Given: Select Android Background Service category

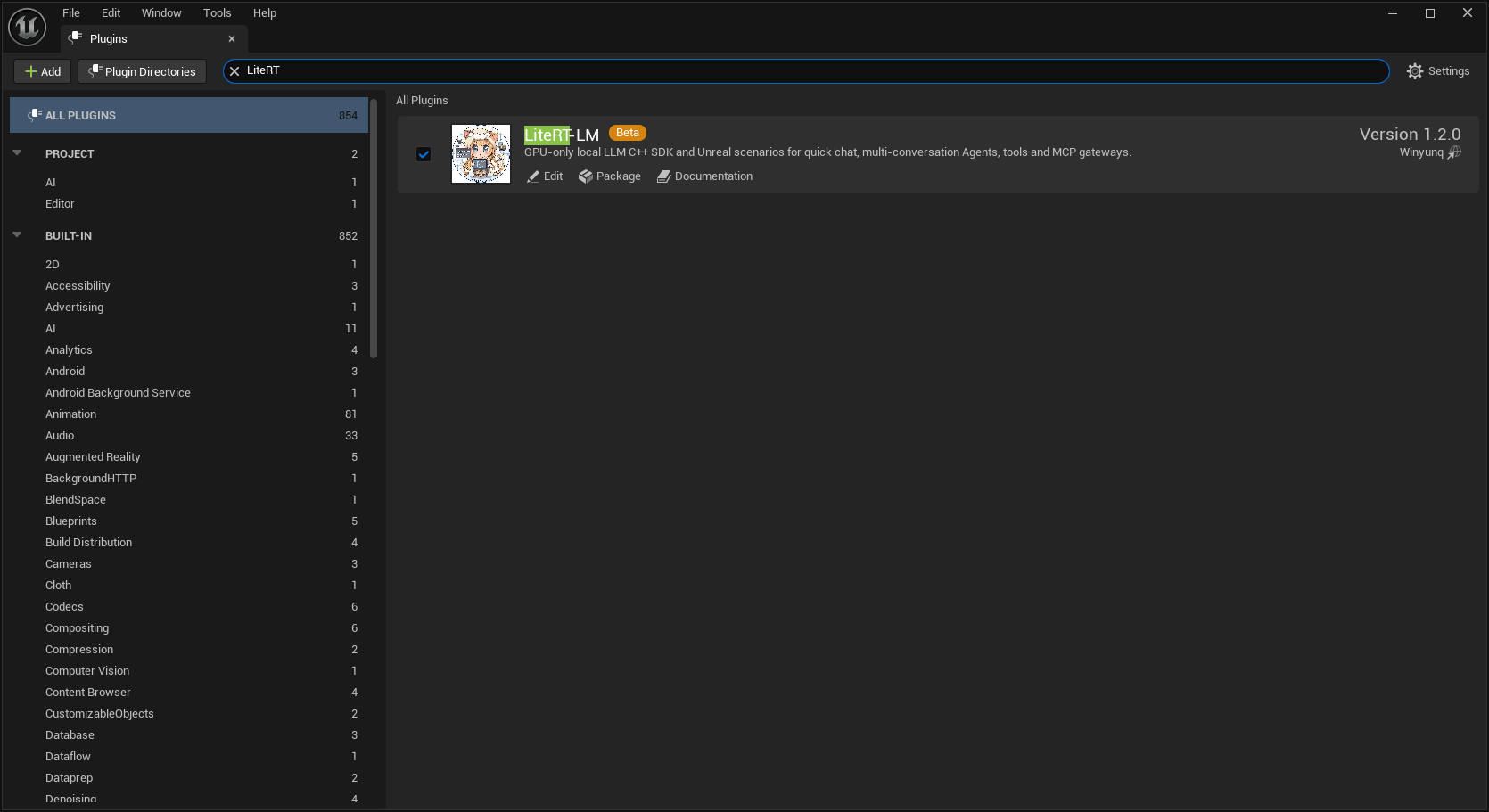Looking at the screenshot, I should pyautogui.click(x=189, y=392).
